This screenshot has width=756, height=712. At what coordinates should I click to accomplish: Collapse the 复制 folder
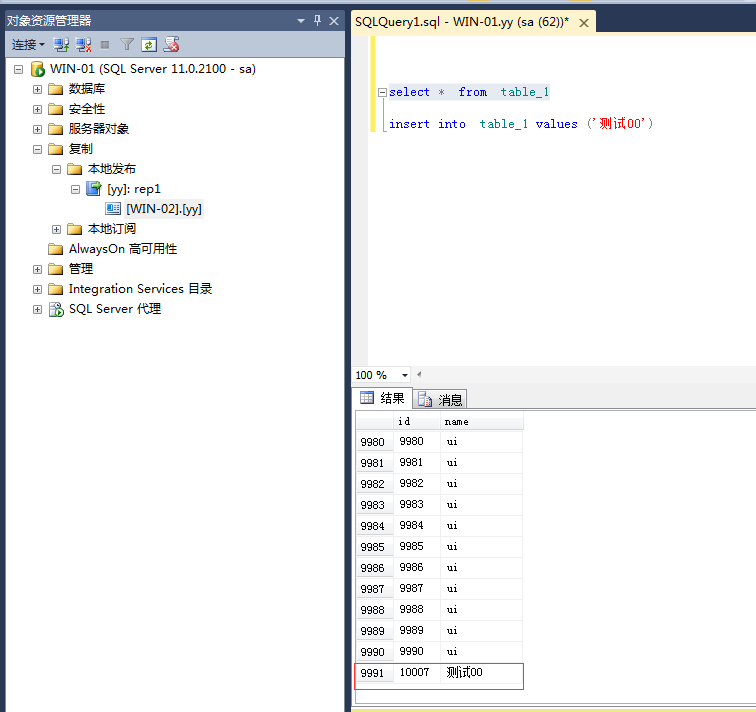coord(37,149)
